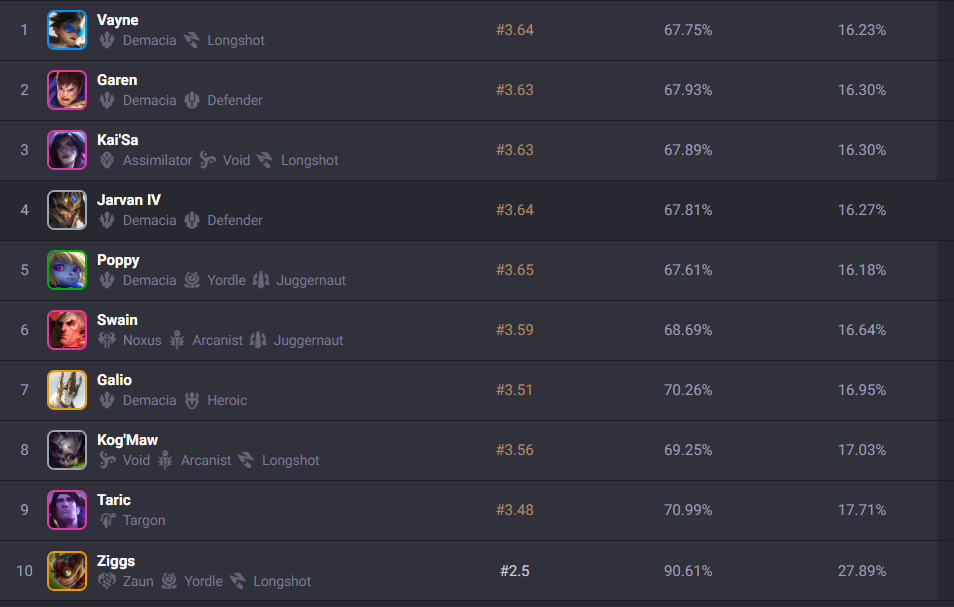The height and width of the screenshot is (607, 954).
Task: Select the Assimilator trait icon under Kai'Sa
Action: [107, 161]
